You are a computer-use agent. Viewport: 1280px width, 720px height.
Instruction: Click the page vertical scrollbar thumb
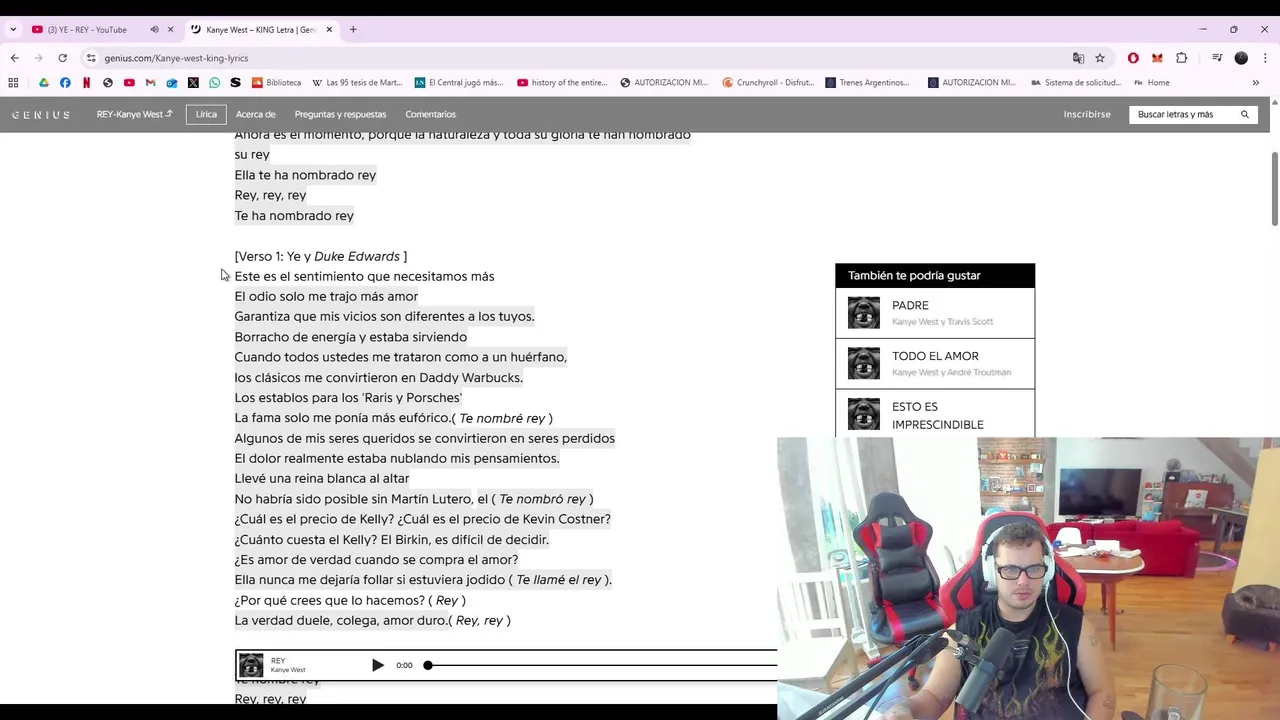[x=1274, y=188]
